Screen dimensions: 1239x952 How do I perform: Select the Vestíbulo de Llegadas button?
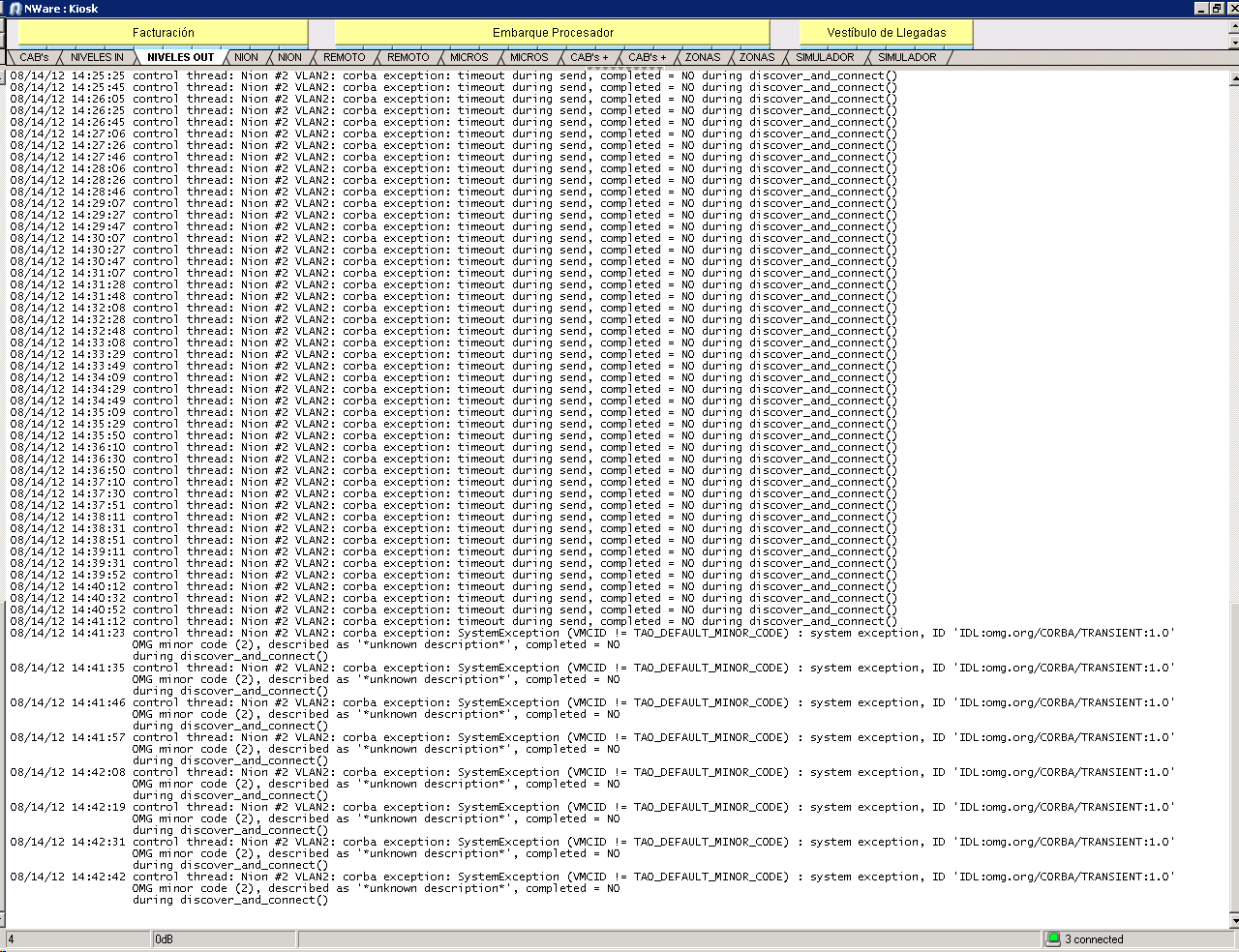click(886, 33)
